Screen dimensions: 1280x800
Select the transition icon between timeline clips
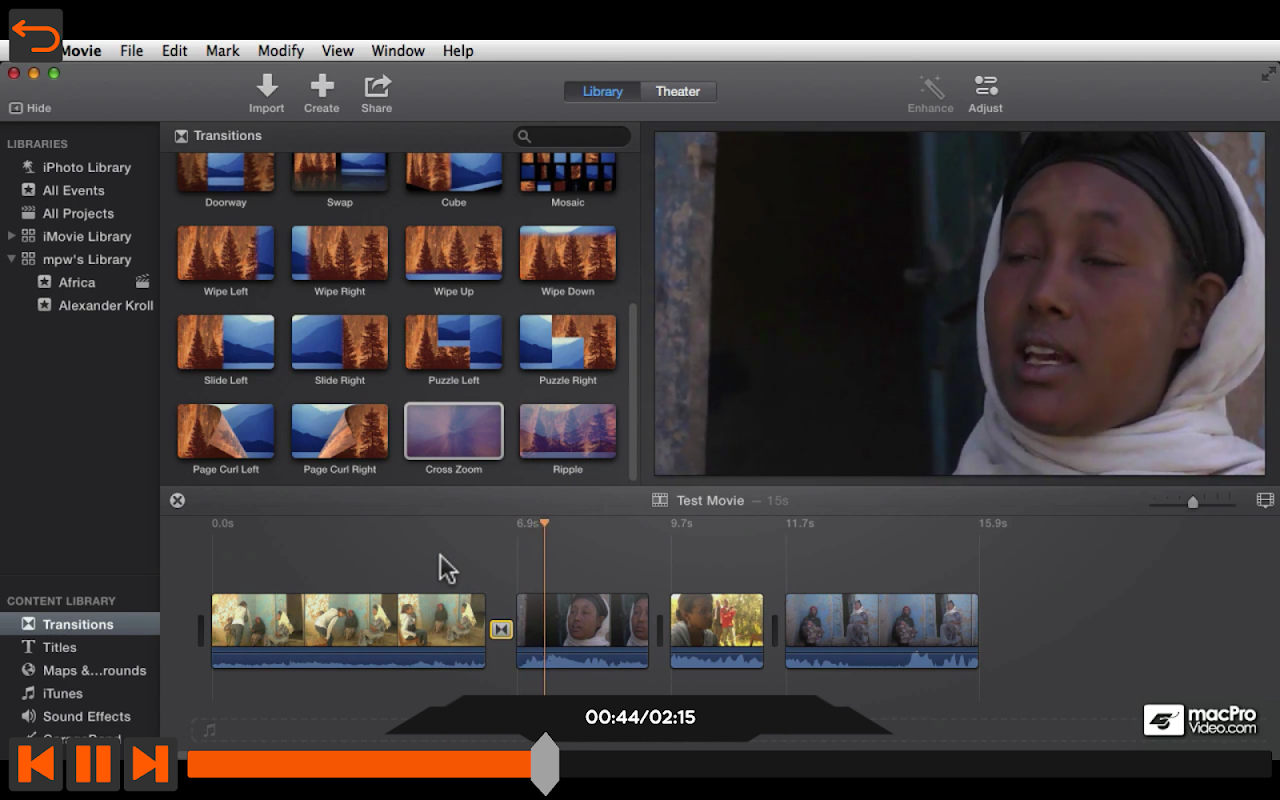502,629
